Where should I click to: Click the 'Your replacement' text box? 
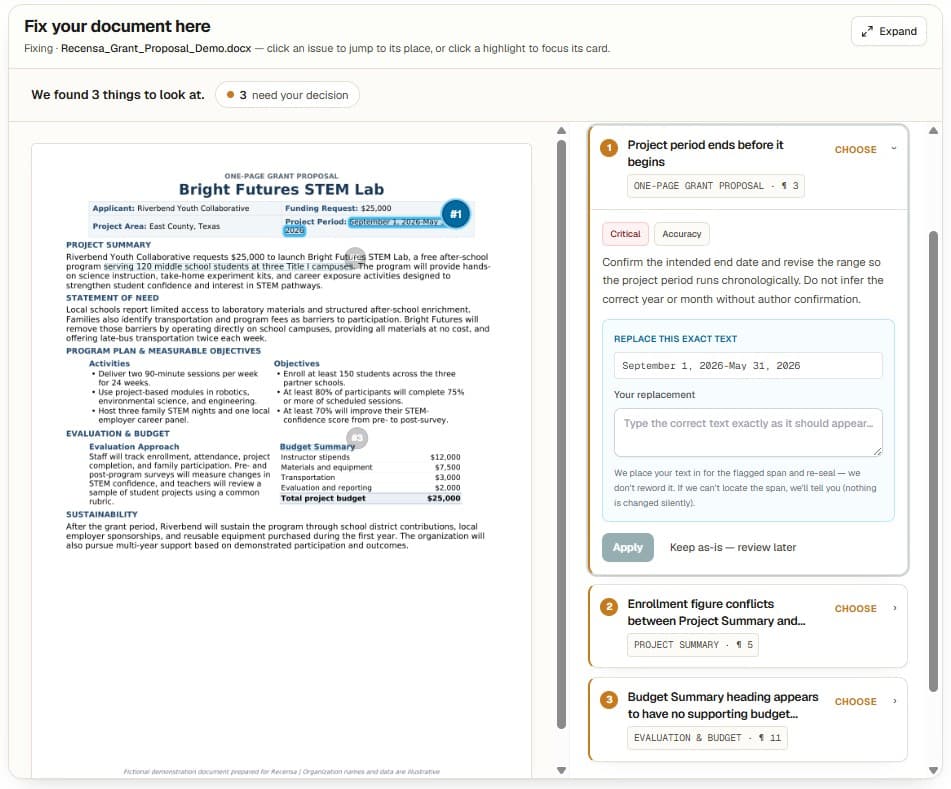(x=748, y=432)
